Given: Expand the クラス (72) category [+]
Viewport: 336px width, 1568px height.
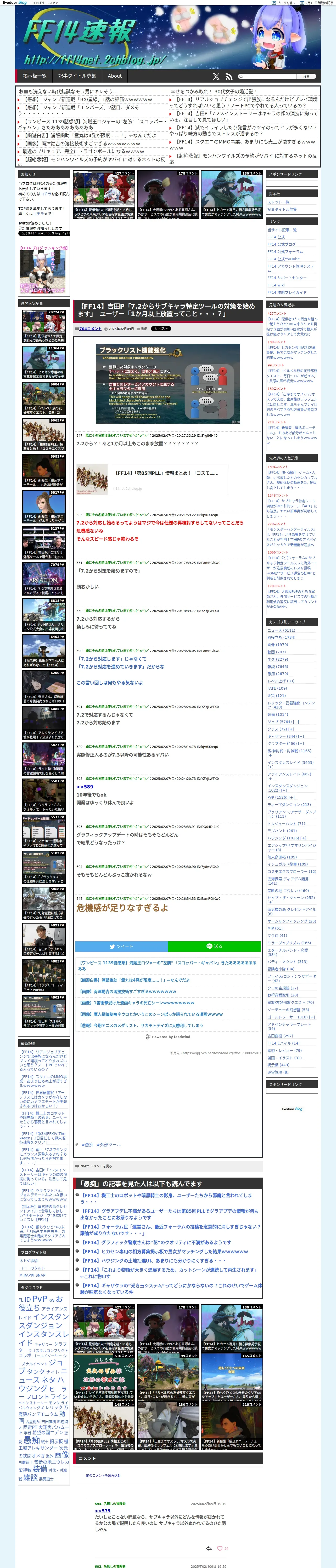Looking at the screenshot, I should tap(291, 729).
